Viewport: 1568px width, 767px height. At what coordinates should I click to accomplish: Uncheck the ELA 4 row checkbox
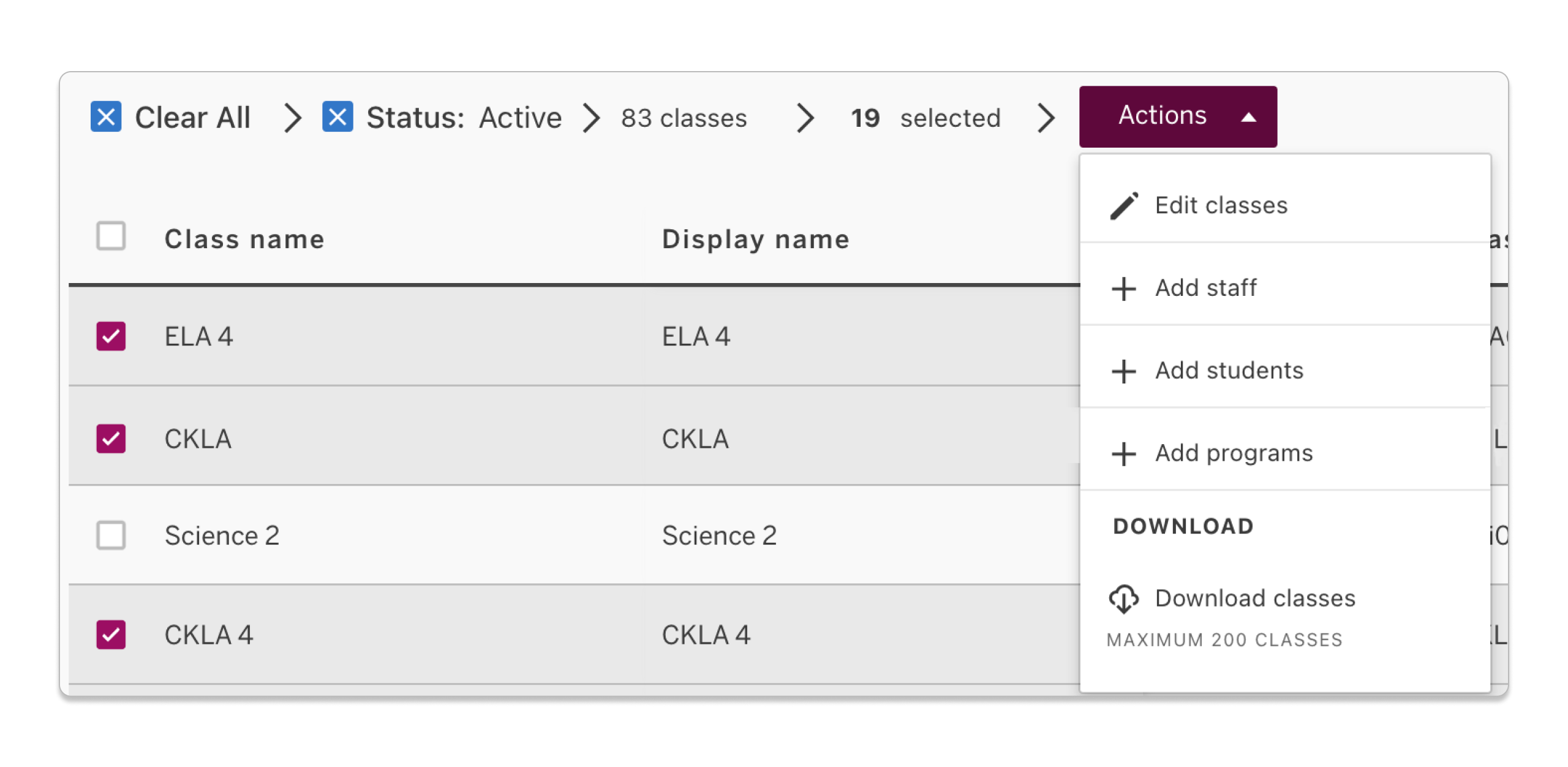(110, 336)
